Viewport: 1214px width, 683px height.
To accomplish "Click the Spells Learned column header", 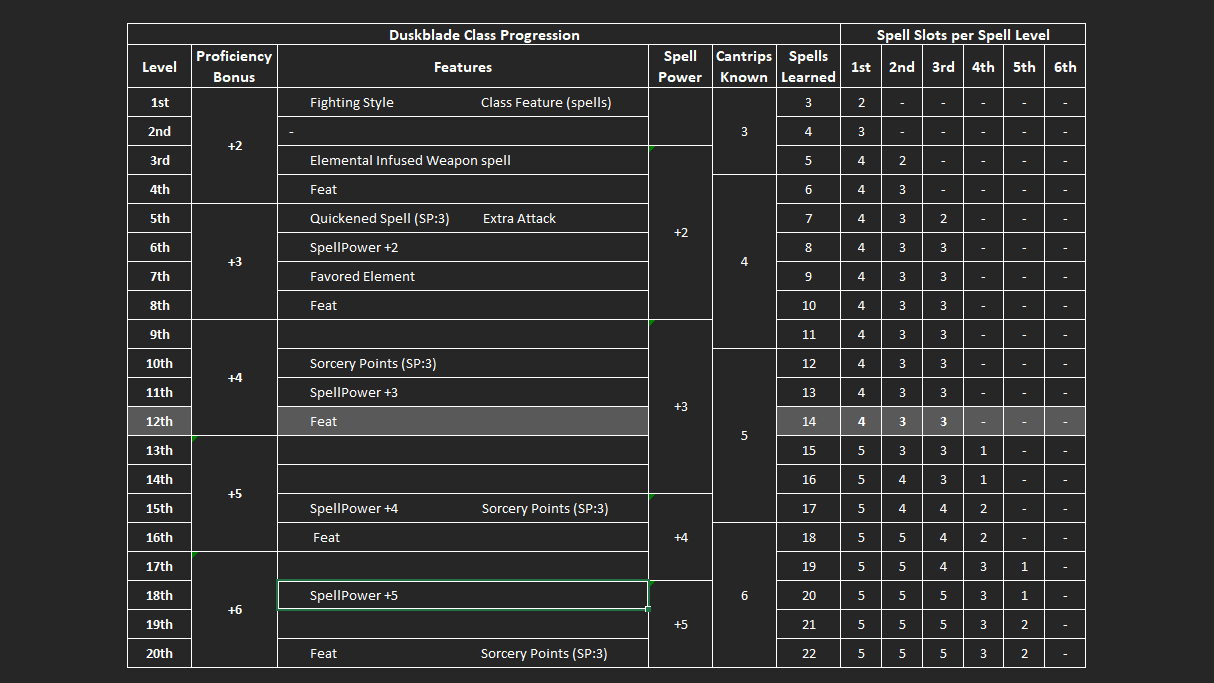I will click(x=808, y=67).
